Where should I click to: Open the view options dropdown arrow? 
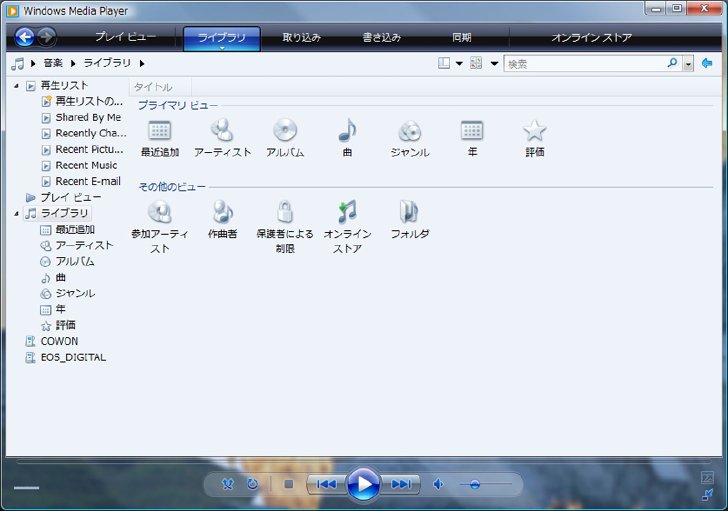(x=494, y=64)
